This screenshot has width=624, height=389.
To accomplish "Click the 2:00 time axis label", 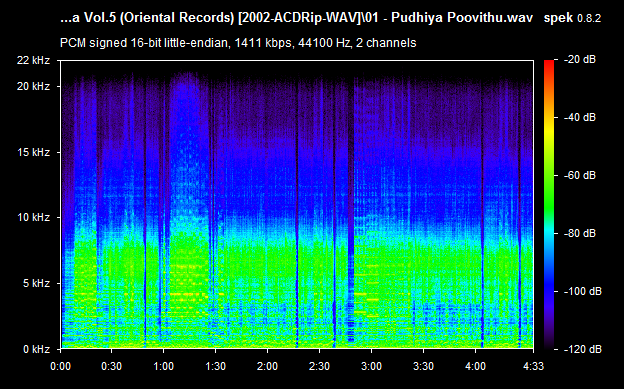I will click(267, 366).
